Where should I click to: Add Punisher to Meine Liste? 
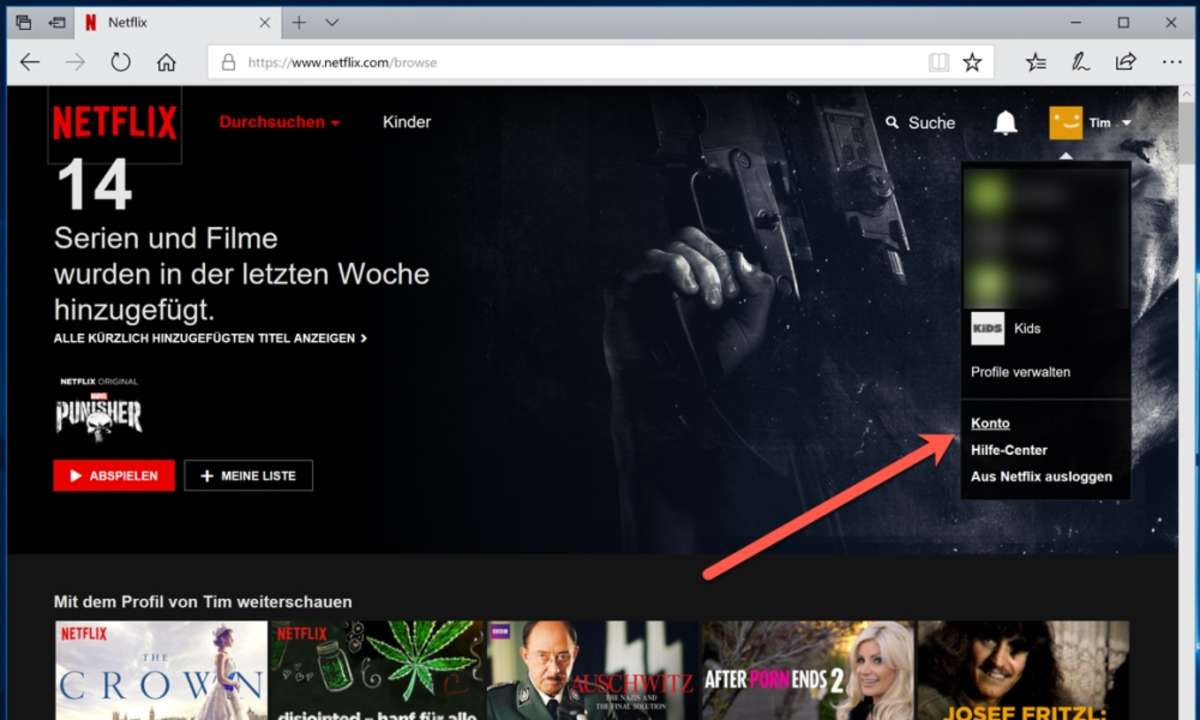point(248,476)
